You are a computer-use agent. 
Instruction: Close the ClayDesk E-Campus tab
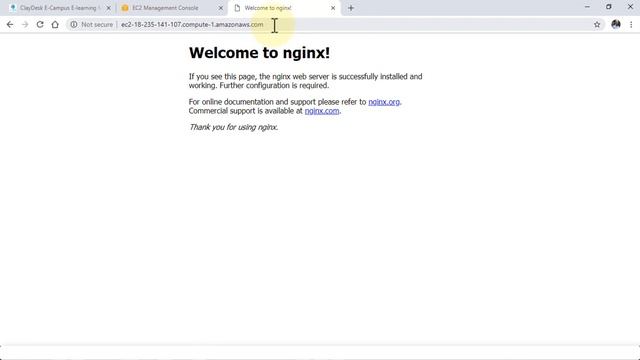tap(109, 8)
